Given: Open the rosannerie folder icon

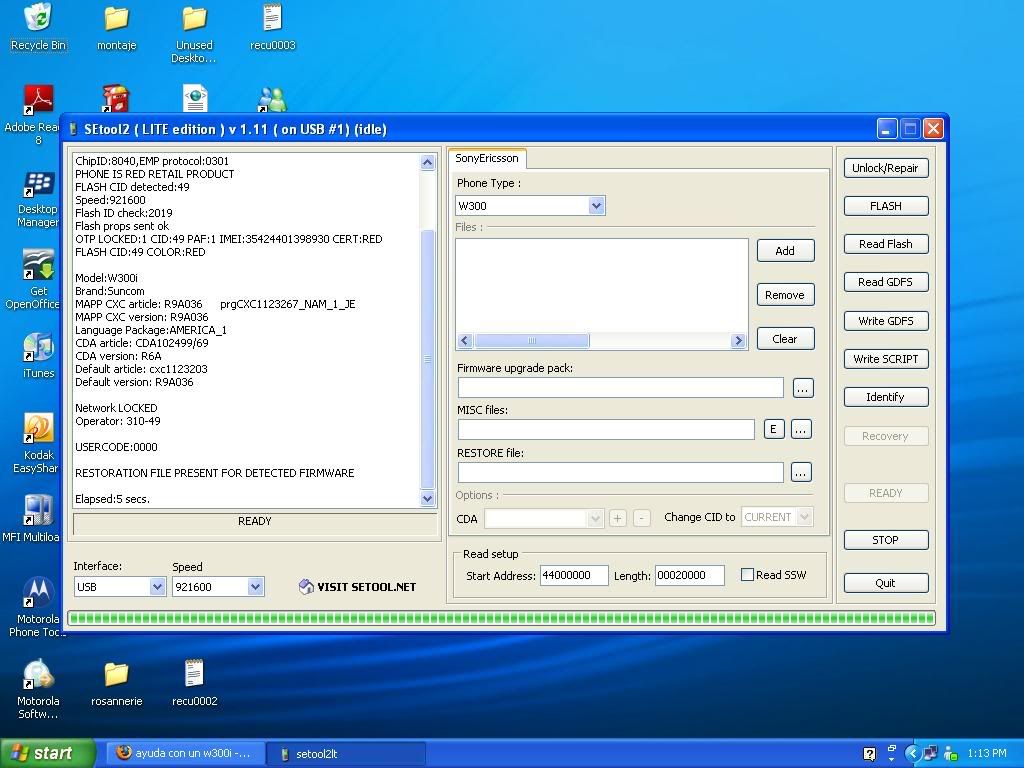Looking at the screenshot, I should pos(116,683).
